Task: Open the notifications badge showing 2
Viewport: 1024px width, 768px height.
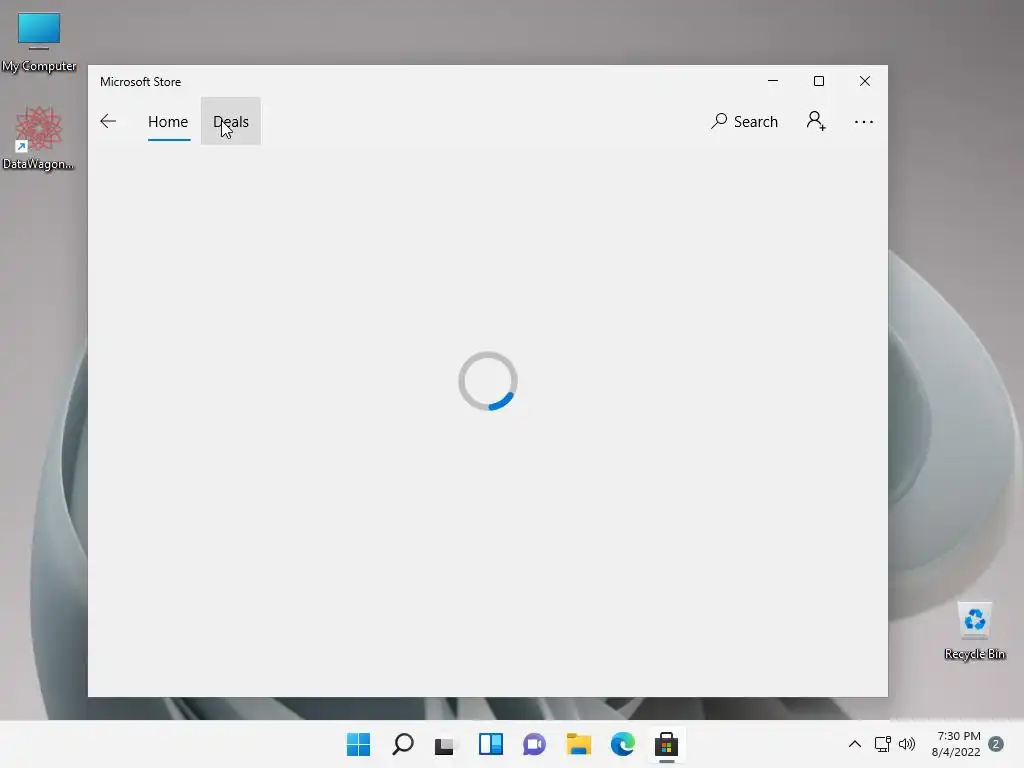Action: point(996,744)
